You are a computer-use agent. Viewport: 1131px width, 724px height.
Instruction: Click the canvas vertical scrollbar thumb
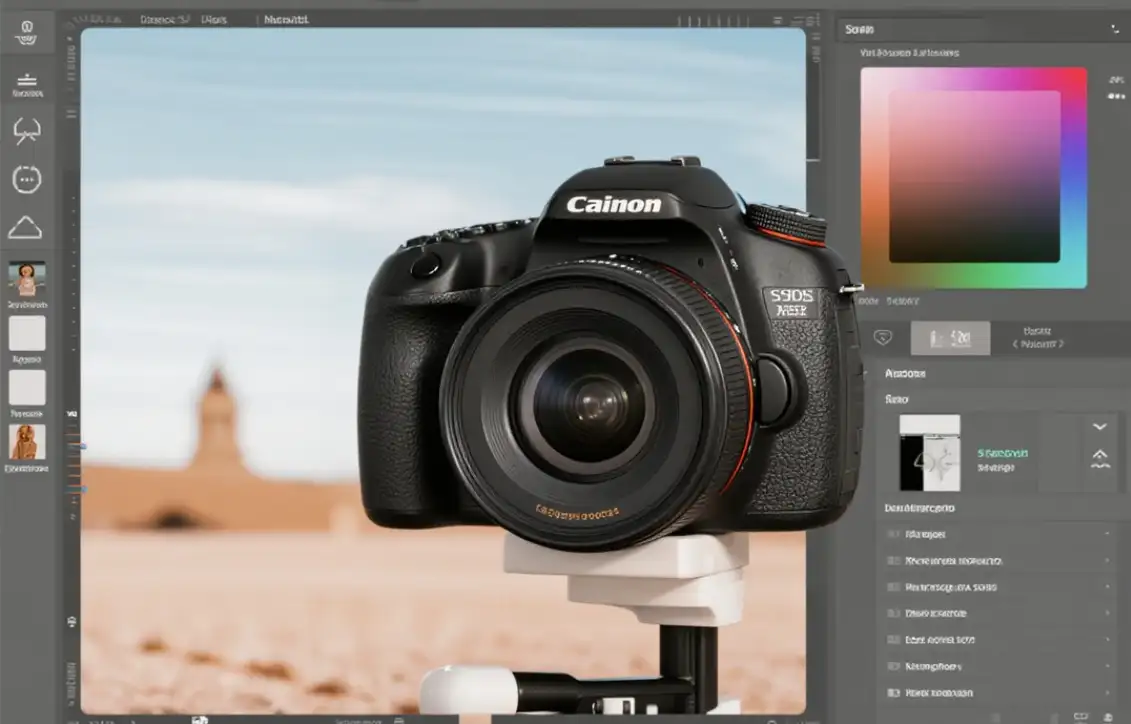coord(813,108)
